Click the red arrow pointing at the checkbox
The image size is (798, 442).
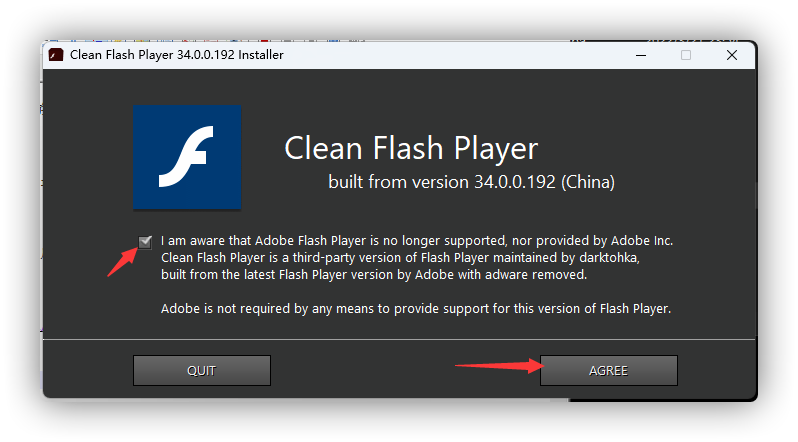click(x=124, y=258)
